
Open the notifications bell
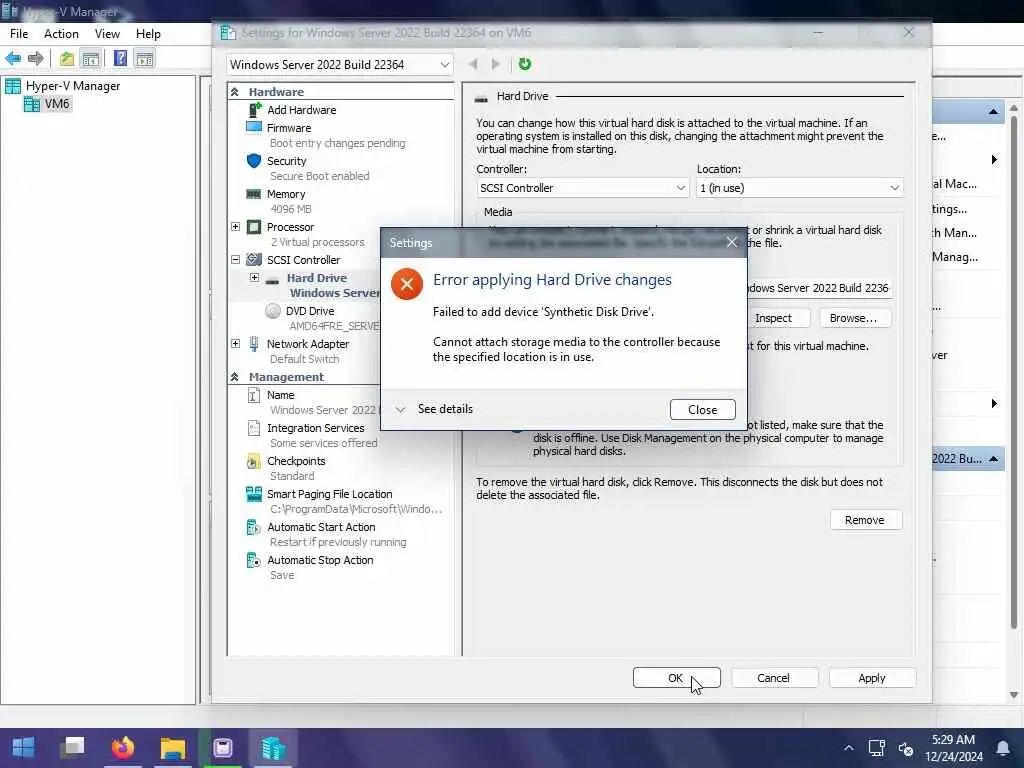click(x=1002, y=748)
